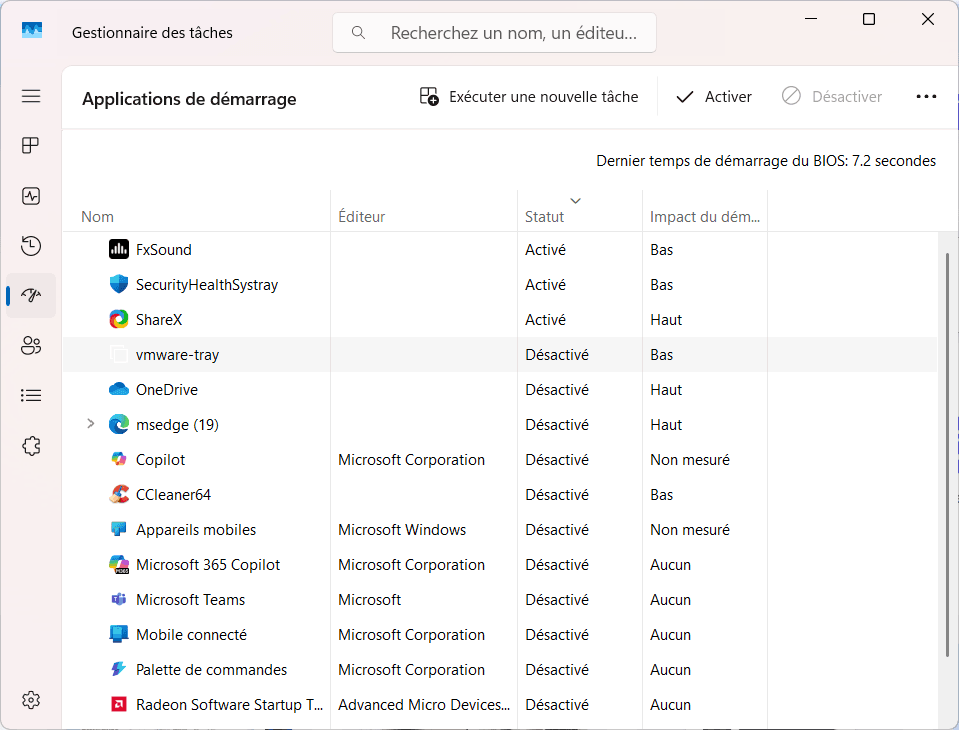Click the Microsoft Teams icon
This screenshot has height=730, width=959.
(x=119, y=599)
